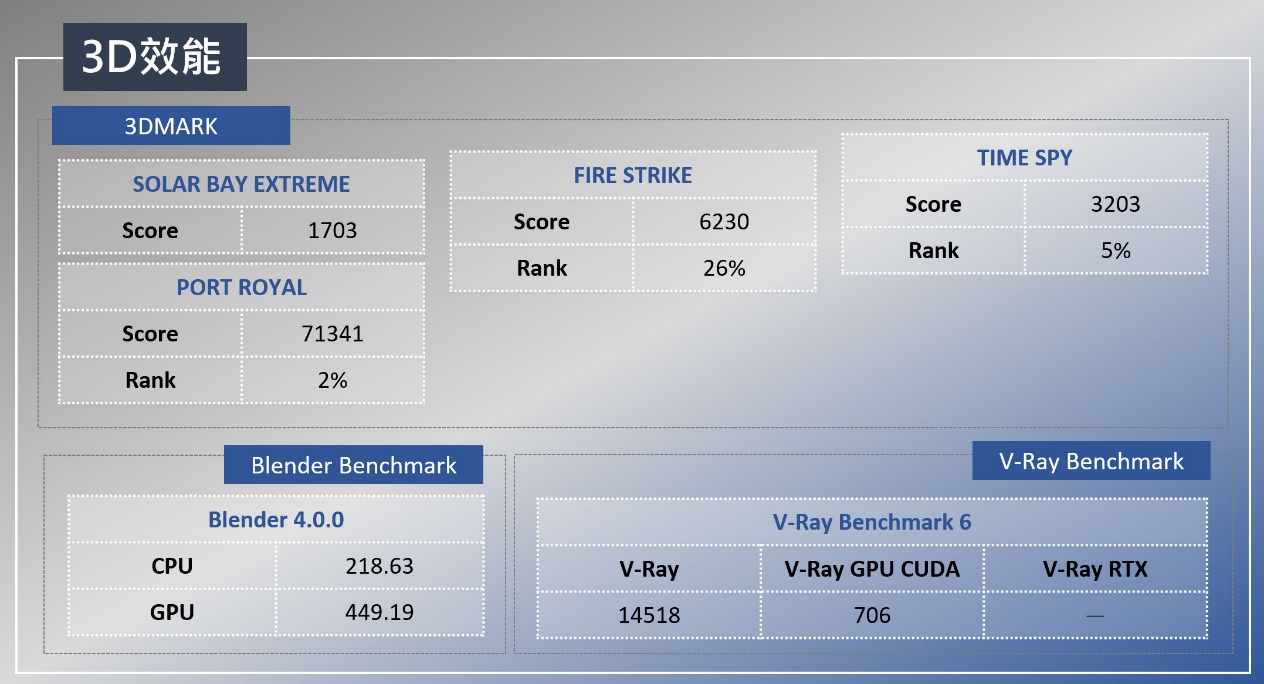Select the 3DMARK section label

point(170,126)
